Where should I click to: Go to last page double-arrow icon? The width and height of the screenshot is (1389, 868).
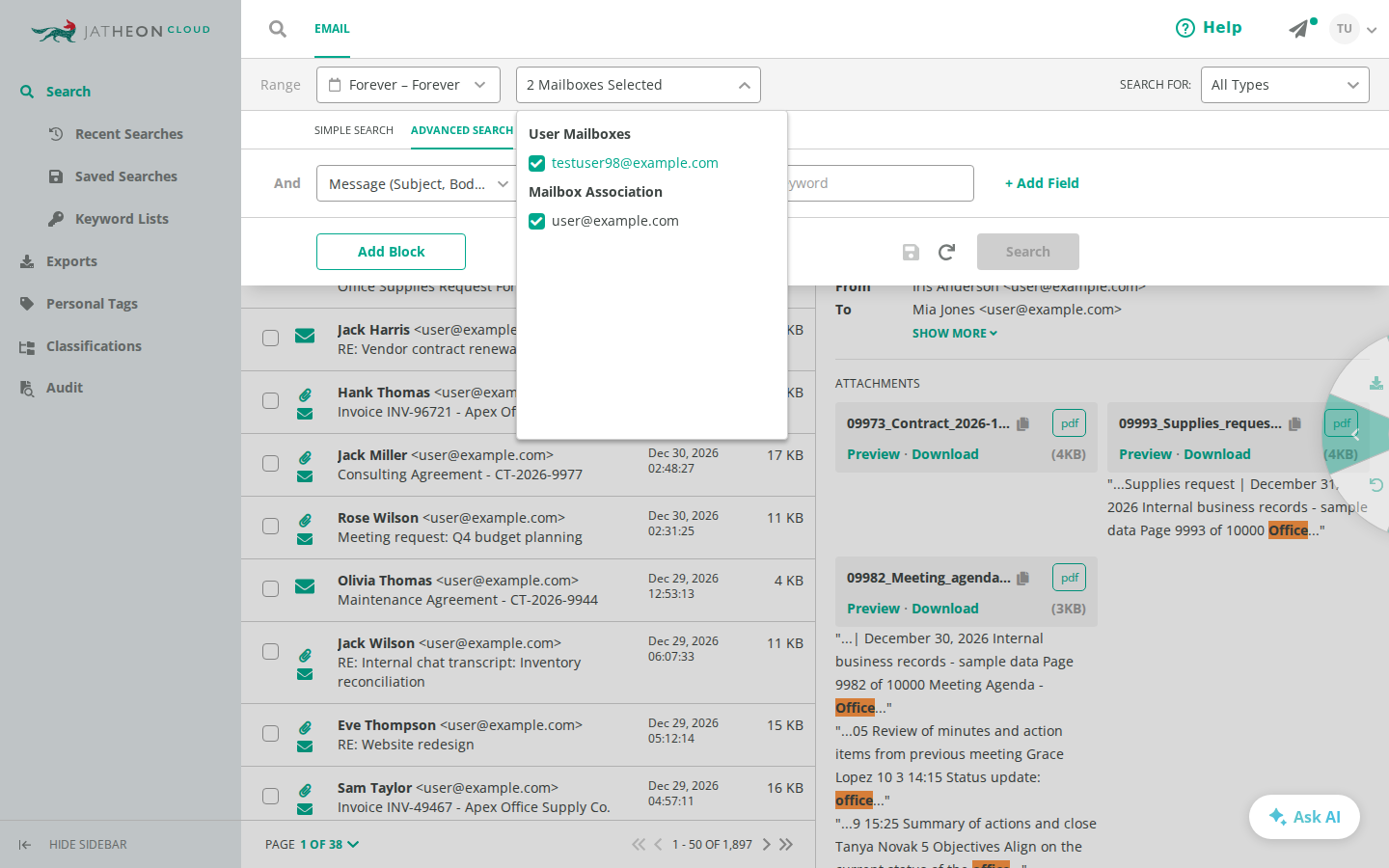point(786,845)
